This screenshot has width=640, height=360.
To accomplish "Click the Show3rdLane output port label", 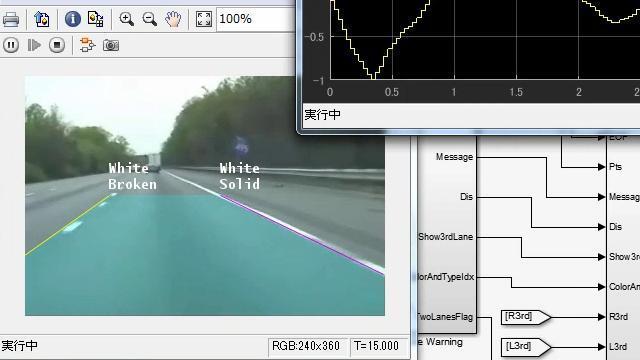I will coord(446,237).
